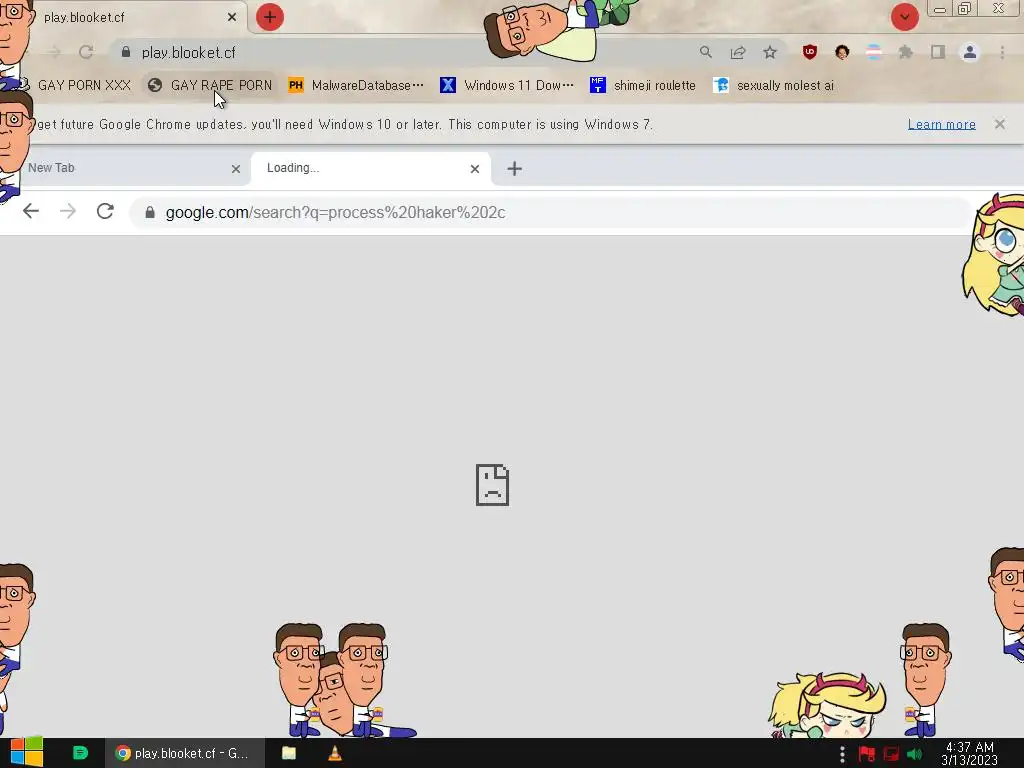Launch VLC cone icon on taskbar
Screen dimensions: 1024x768
[x=335, y=753]
